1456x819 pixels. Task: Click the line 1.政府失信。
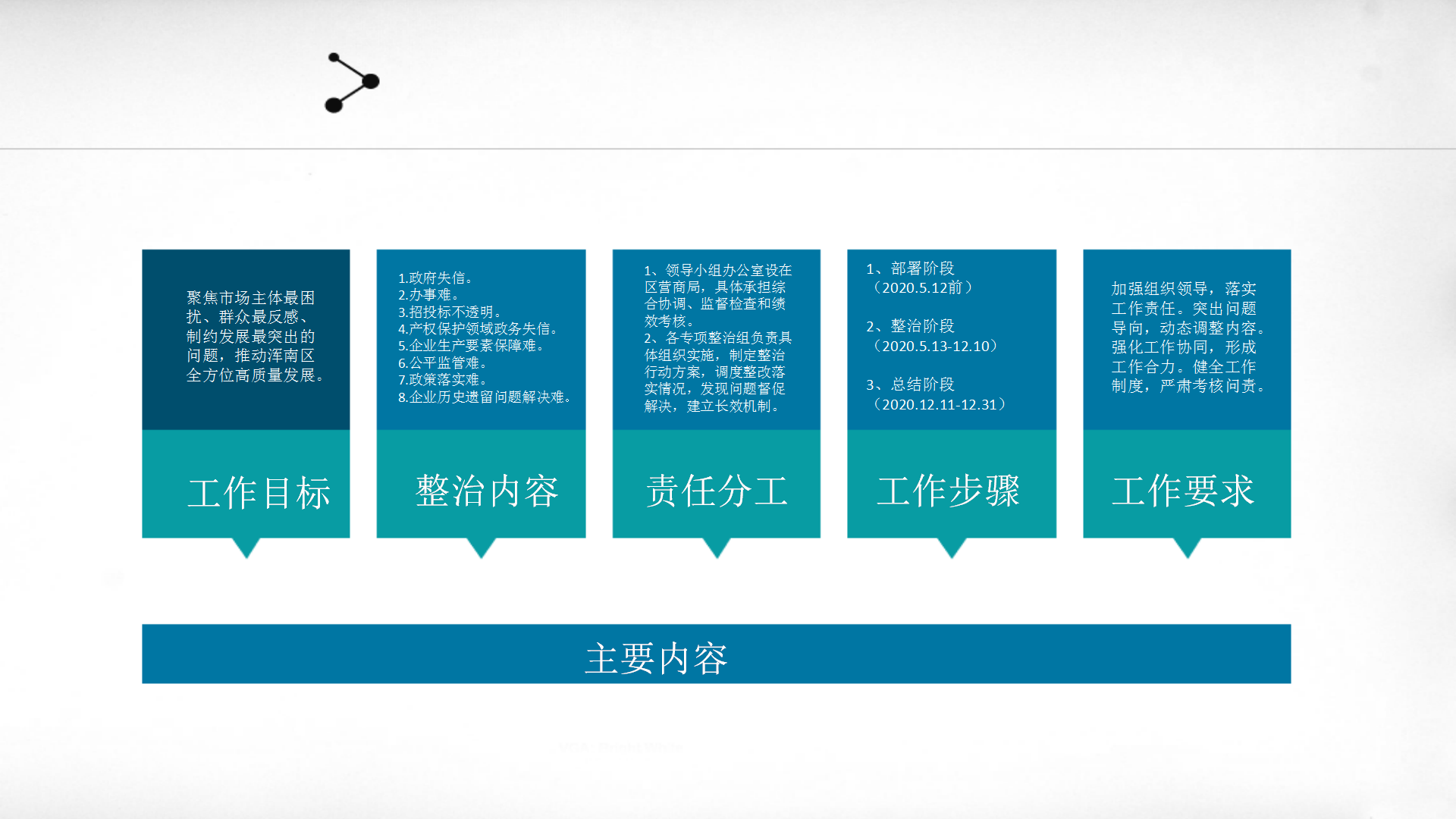click(x=436, y=278)
